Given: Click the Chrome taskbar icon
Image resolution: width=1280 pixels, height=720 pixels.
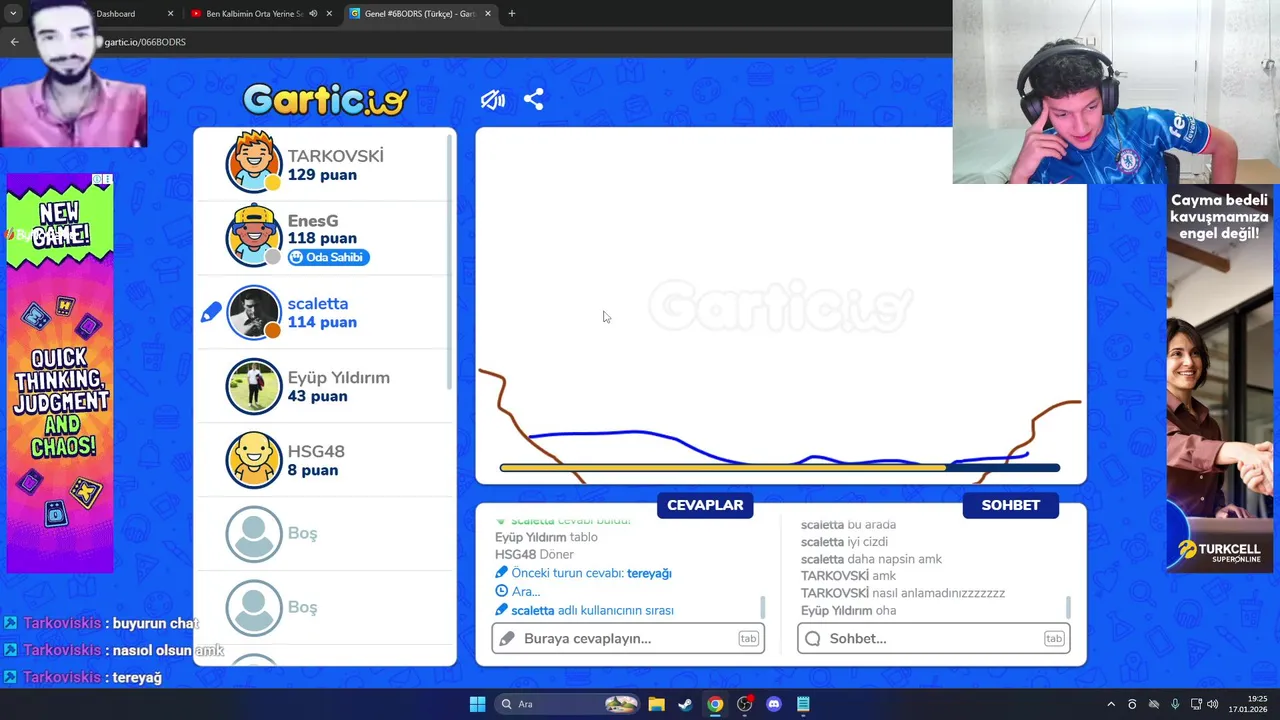Looking at the screenshot, I should (x=715, y=704).
